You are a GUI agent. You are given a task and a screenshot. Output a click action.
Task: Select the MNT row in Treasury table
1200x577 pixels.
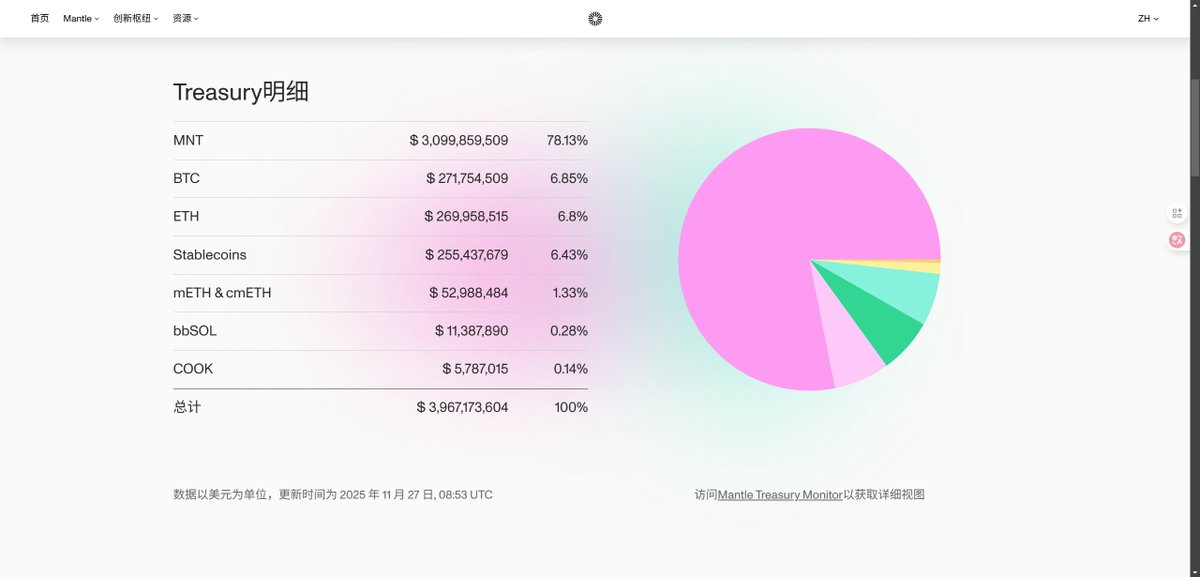click(x=380, y=141)
